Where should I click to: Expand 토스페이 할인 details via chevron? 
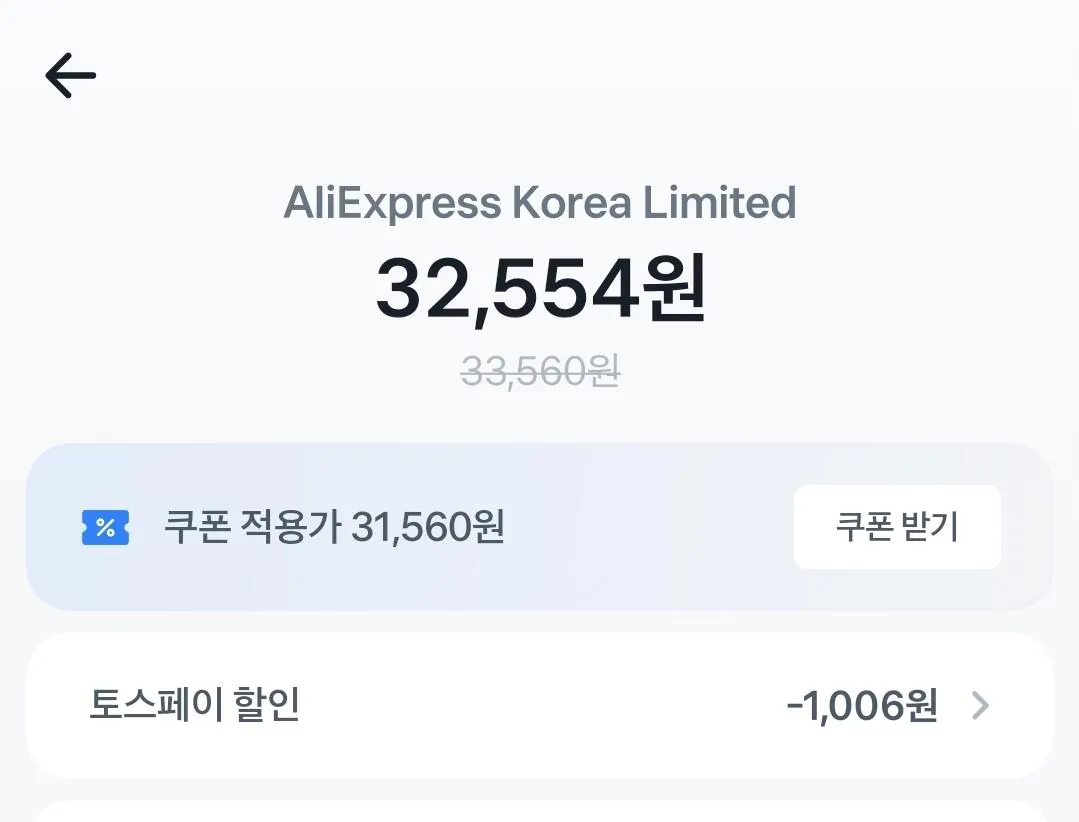980,706
